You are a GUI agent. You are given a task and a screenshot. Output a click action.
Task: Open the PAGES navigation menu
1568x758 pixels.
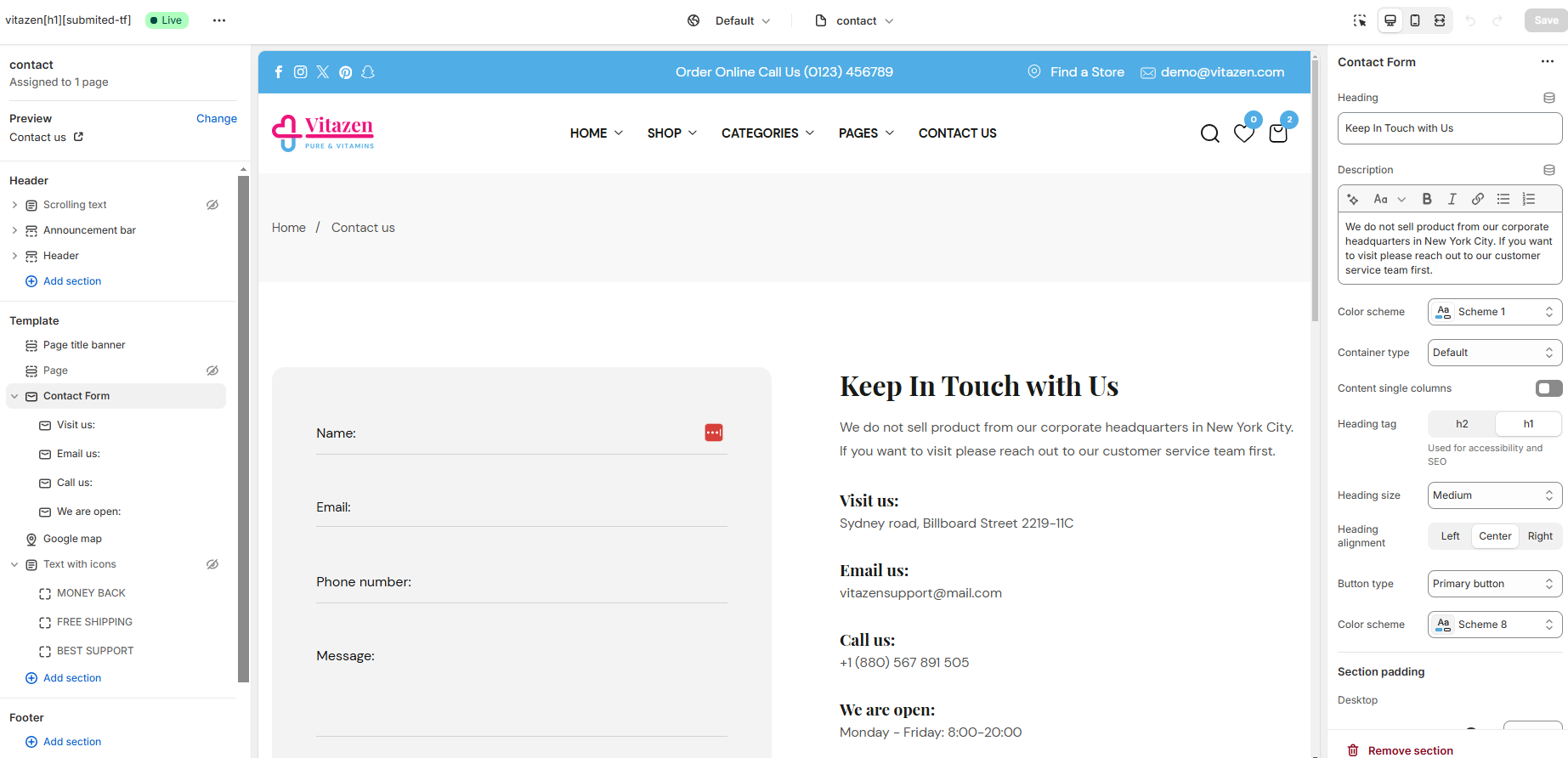(x=867, y=133)
